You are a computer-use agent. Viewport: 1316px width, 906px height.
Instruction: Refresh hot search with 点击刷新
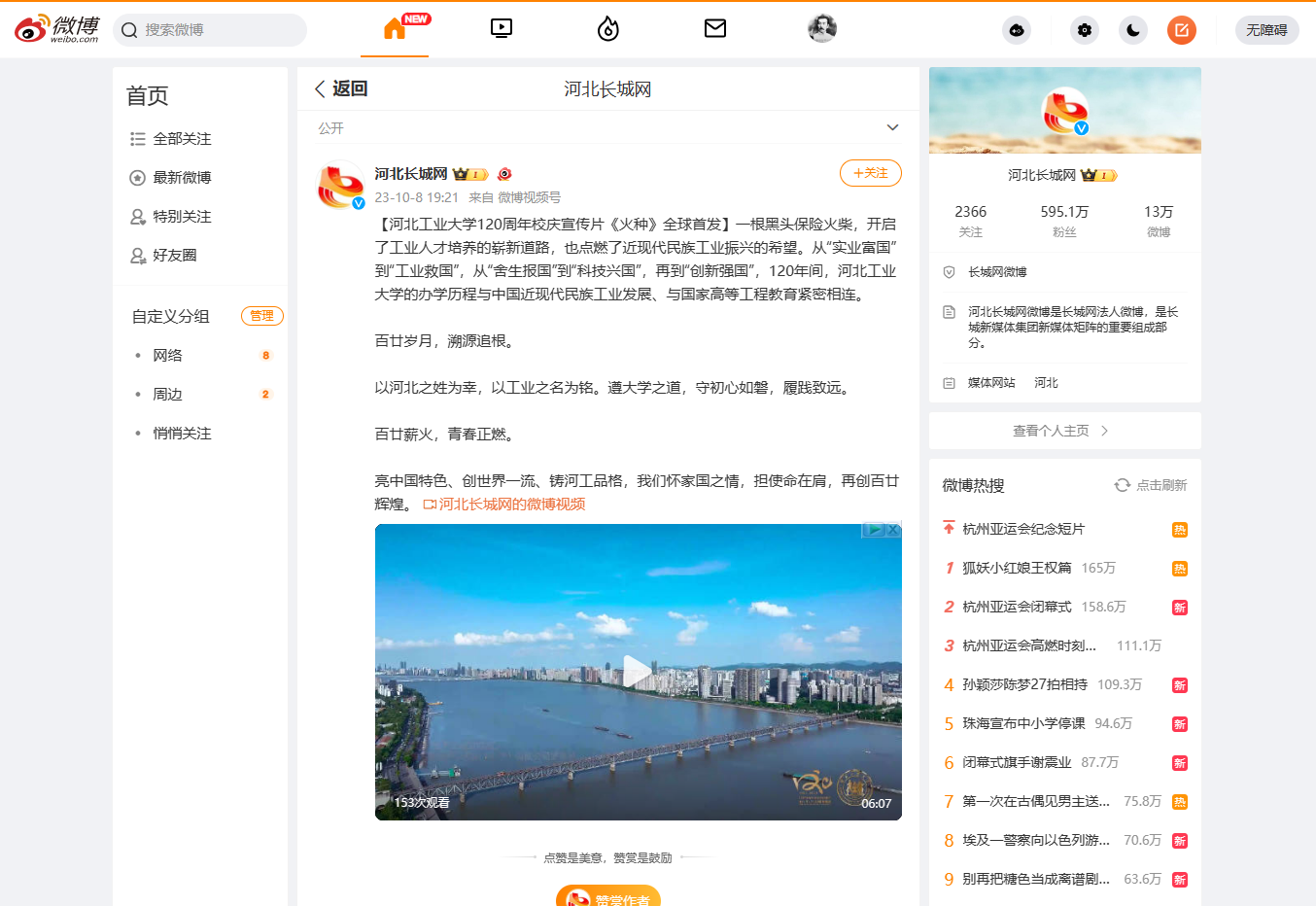(x=1151, y=485)
